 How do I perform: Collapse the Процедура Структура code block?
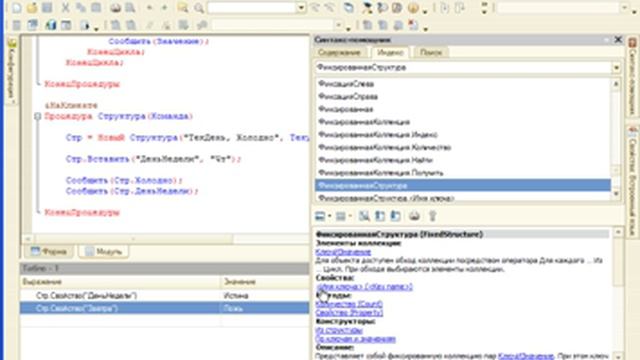tap(38, 116)
